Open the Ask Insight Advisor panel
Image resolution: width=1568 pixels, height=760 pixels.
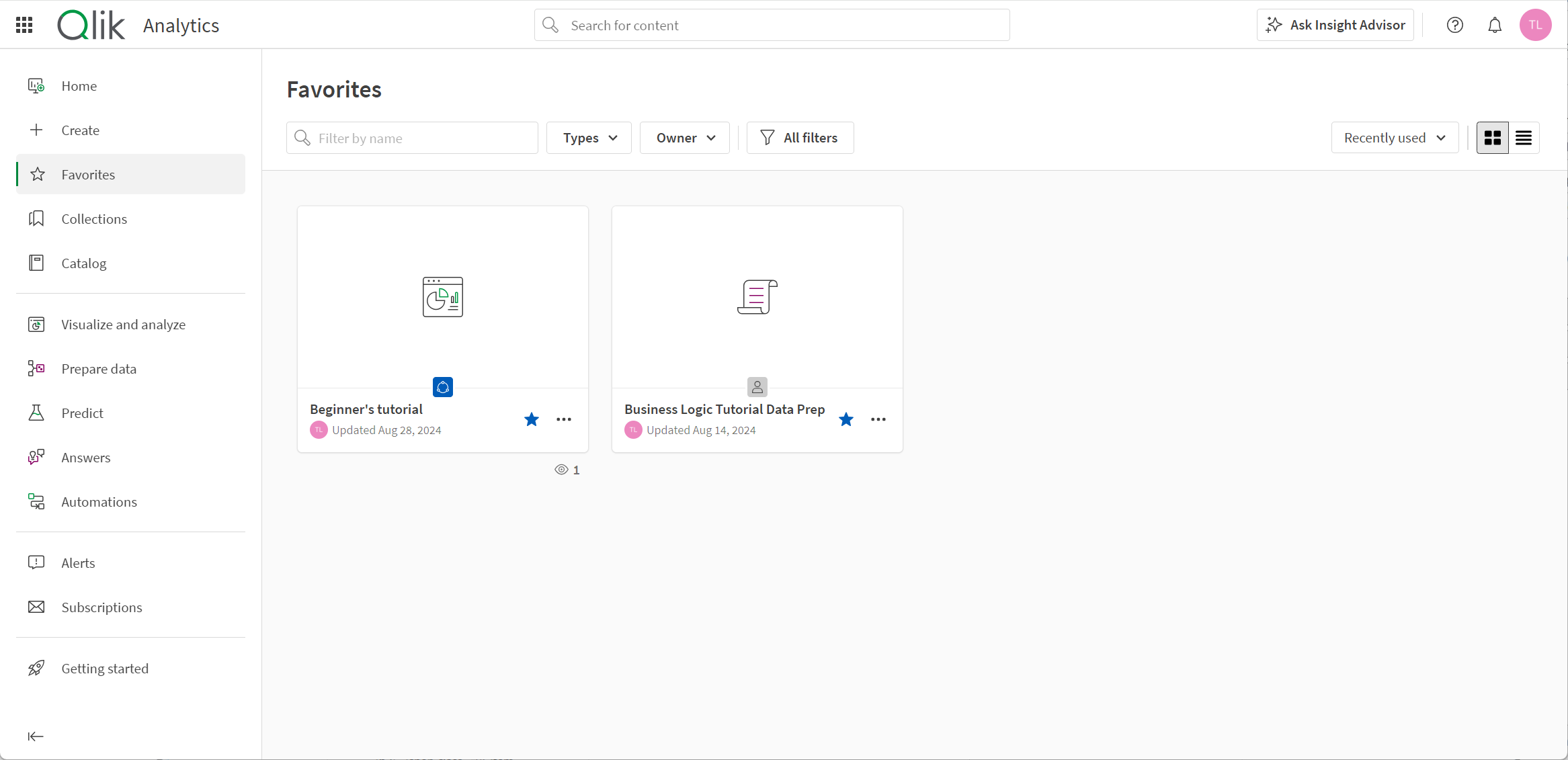[1339, 25]
